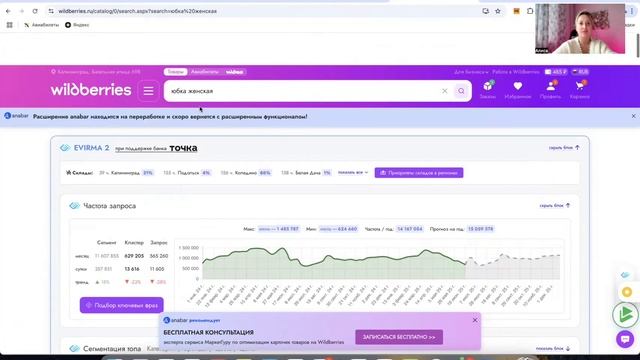Click the green play floating widget
640x360 pixels.
[625, 315]
